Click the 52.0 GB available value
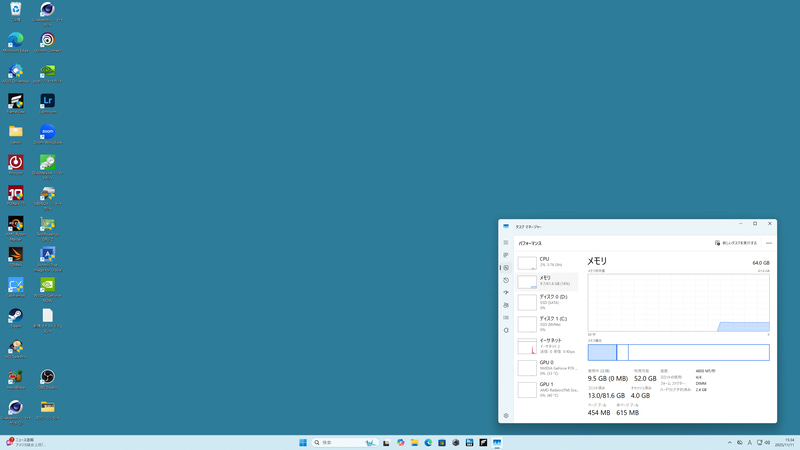Image resolution: width=800 pixels, height=450 pixels. coord(645,379)
